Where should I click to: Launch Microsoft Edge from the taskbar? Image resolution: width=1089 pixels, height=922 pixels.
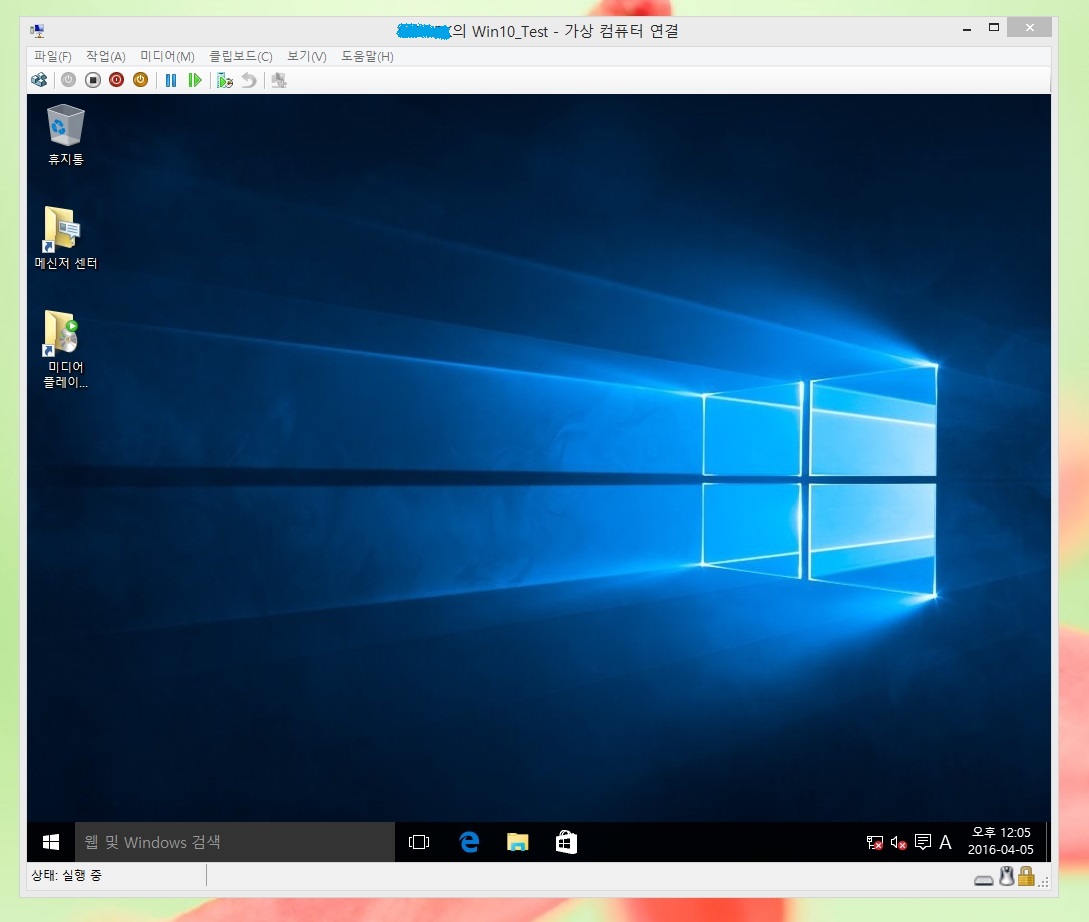point(469,842)
